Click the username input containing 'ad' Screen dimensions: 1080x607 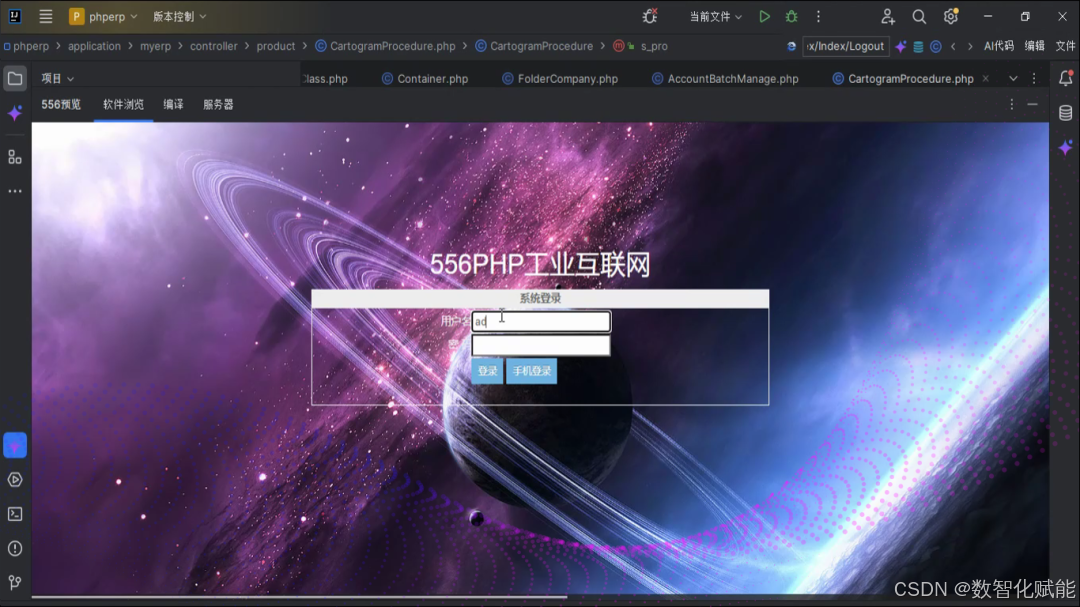[541, 321]
